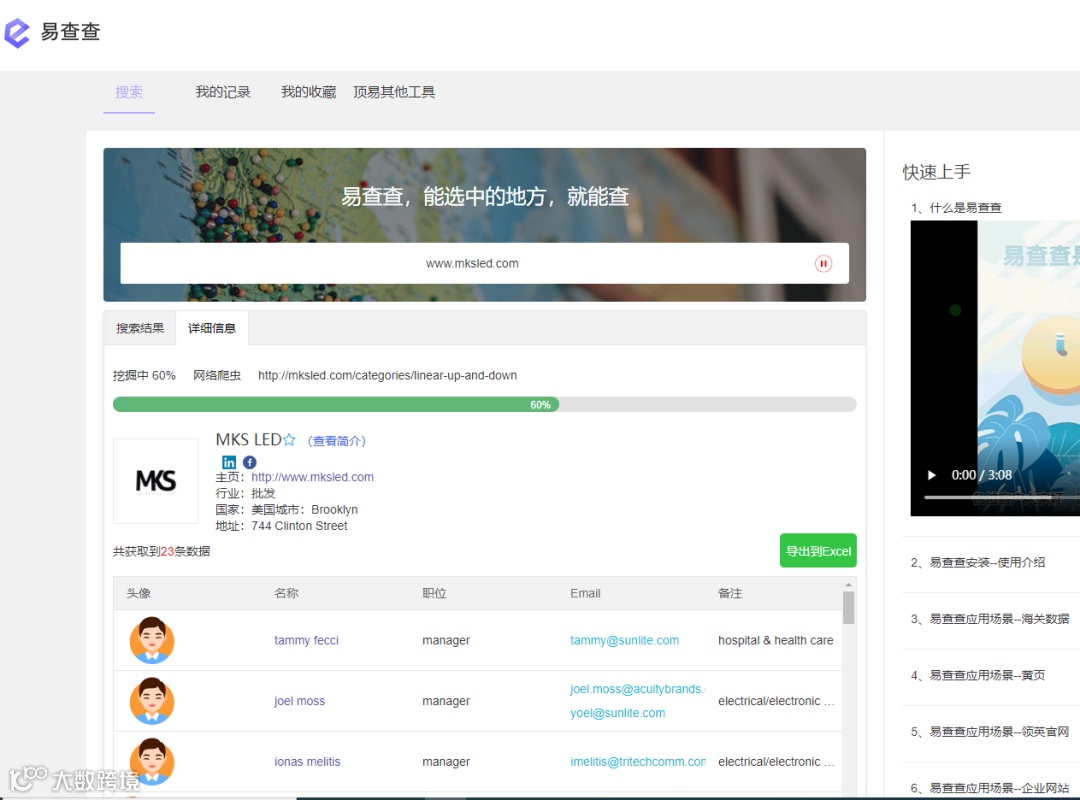Click joel moss's electrical/electronic note

pyautogui.click(x=776, y=701)
